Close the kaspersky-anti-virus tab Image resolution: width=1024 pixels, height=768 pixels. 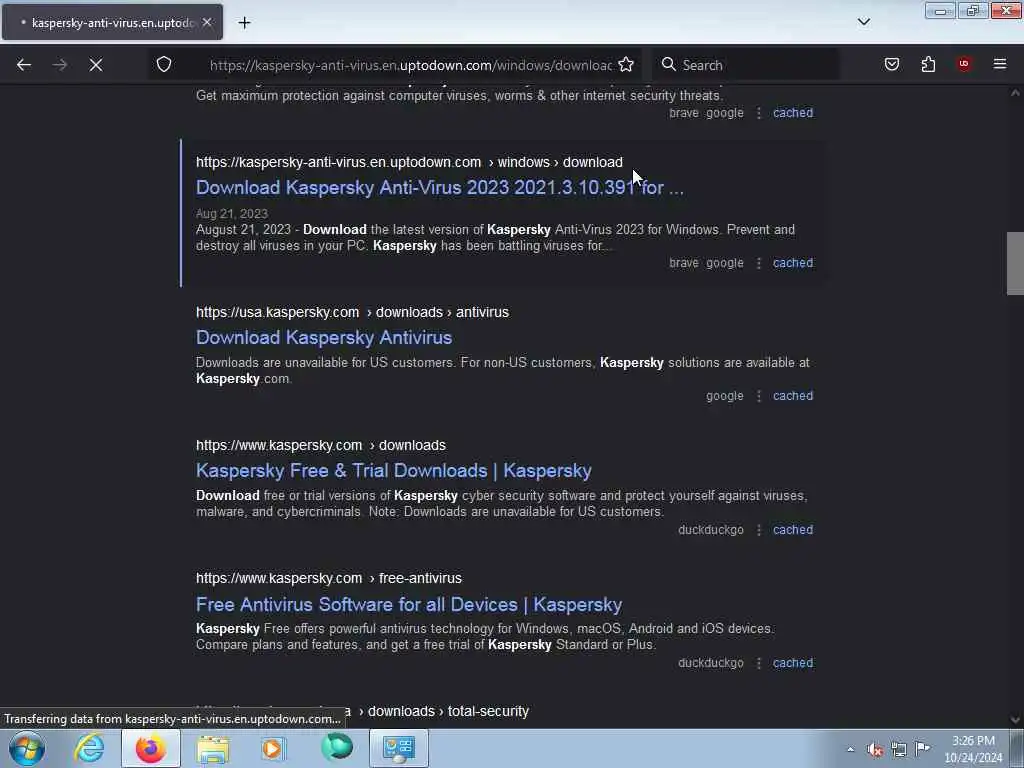[x=207, y=22]
